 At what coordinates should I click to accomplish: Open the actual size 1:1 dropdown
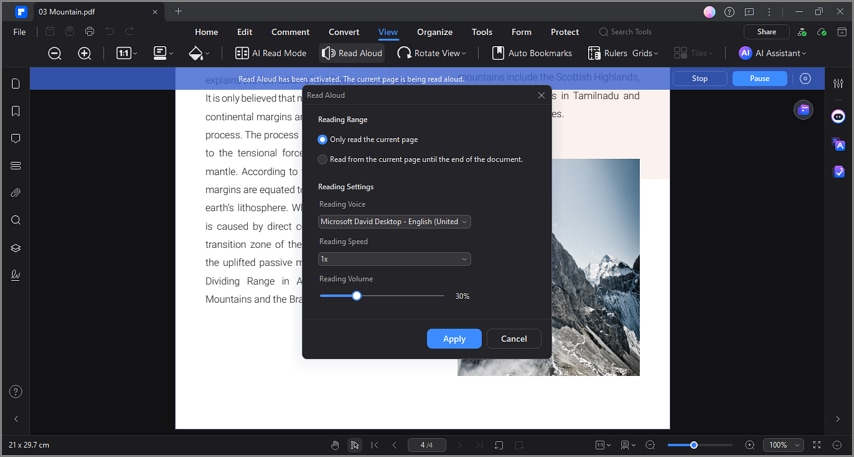pos(126,53)
